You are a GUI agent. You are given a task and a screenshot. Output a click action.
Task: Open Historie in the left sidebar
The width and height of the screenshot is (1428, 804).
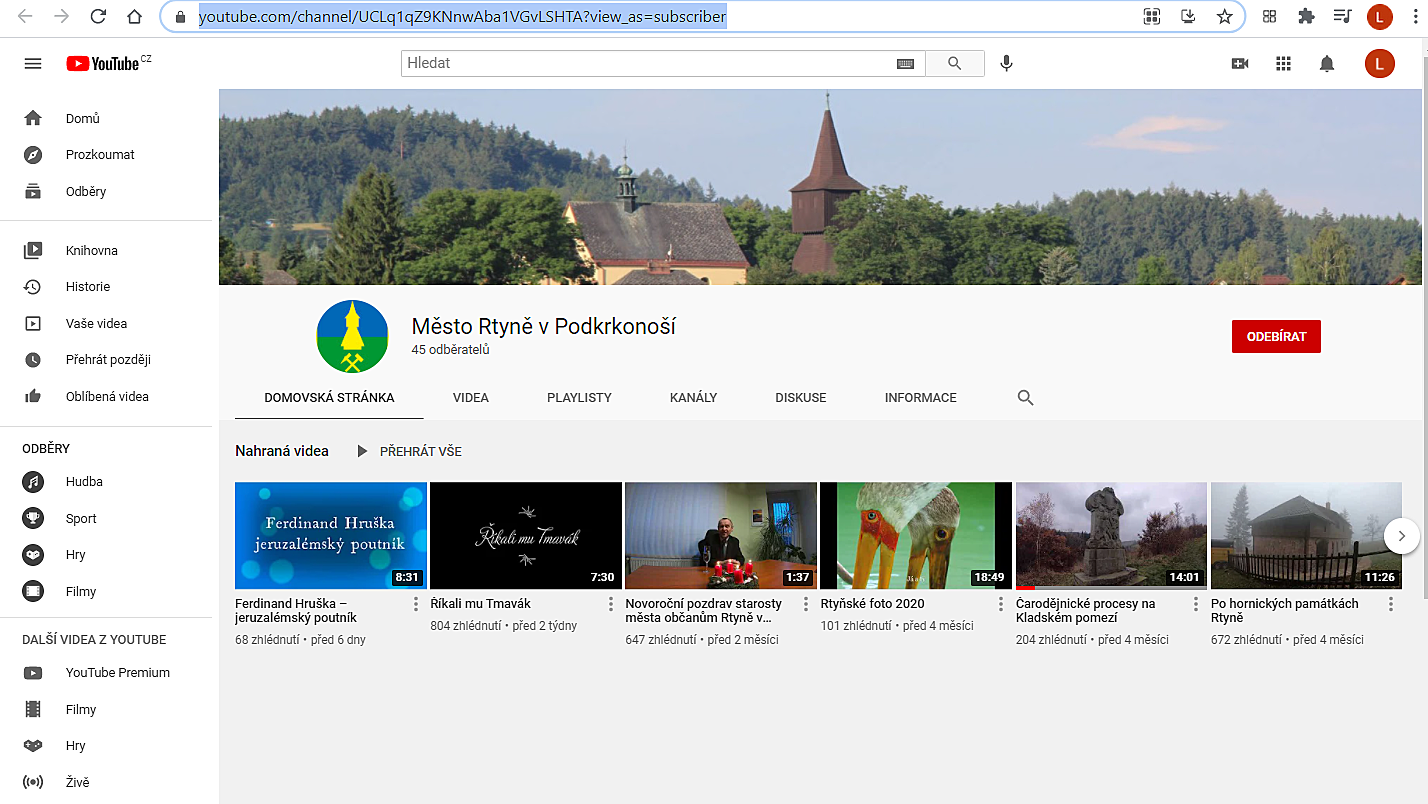tap(88, 287)
